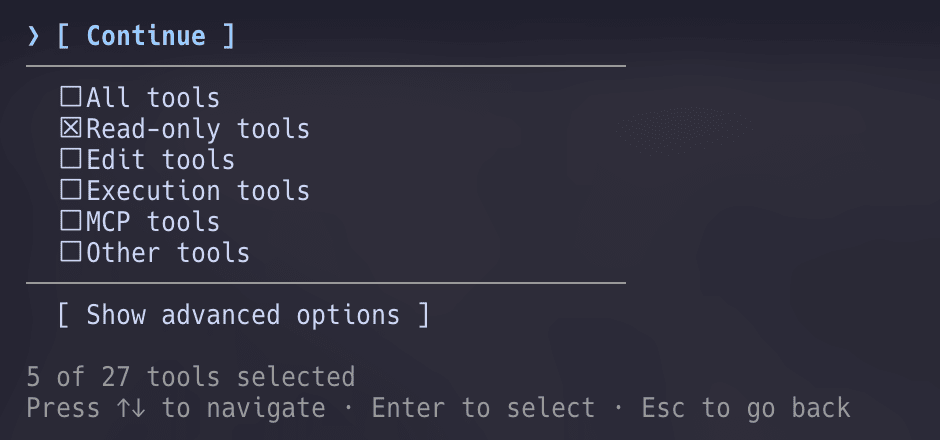
Task: Click the MCP tools label text
Action: click(x=153, y=222)
